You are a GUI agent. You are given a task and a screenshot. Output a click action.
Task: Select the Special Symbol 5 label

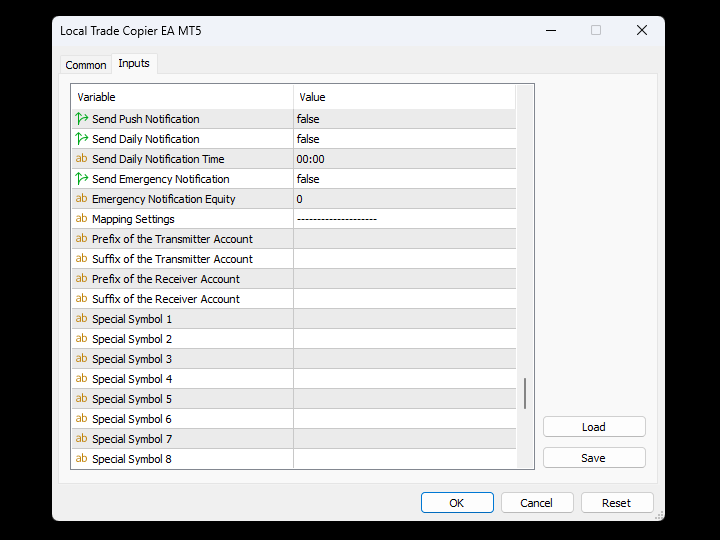pos(132,399)
